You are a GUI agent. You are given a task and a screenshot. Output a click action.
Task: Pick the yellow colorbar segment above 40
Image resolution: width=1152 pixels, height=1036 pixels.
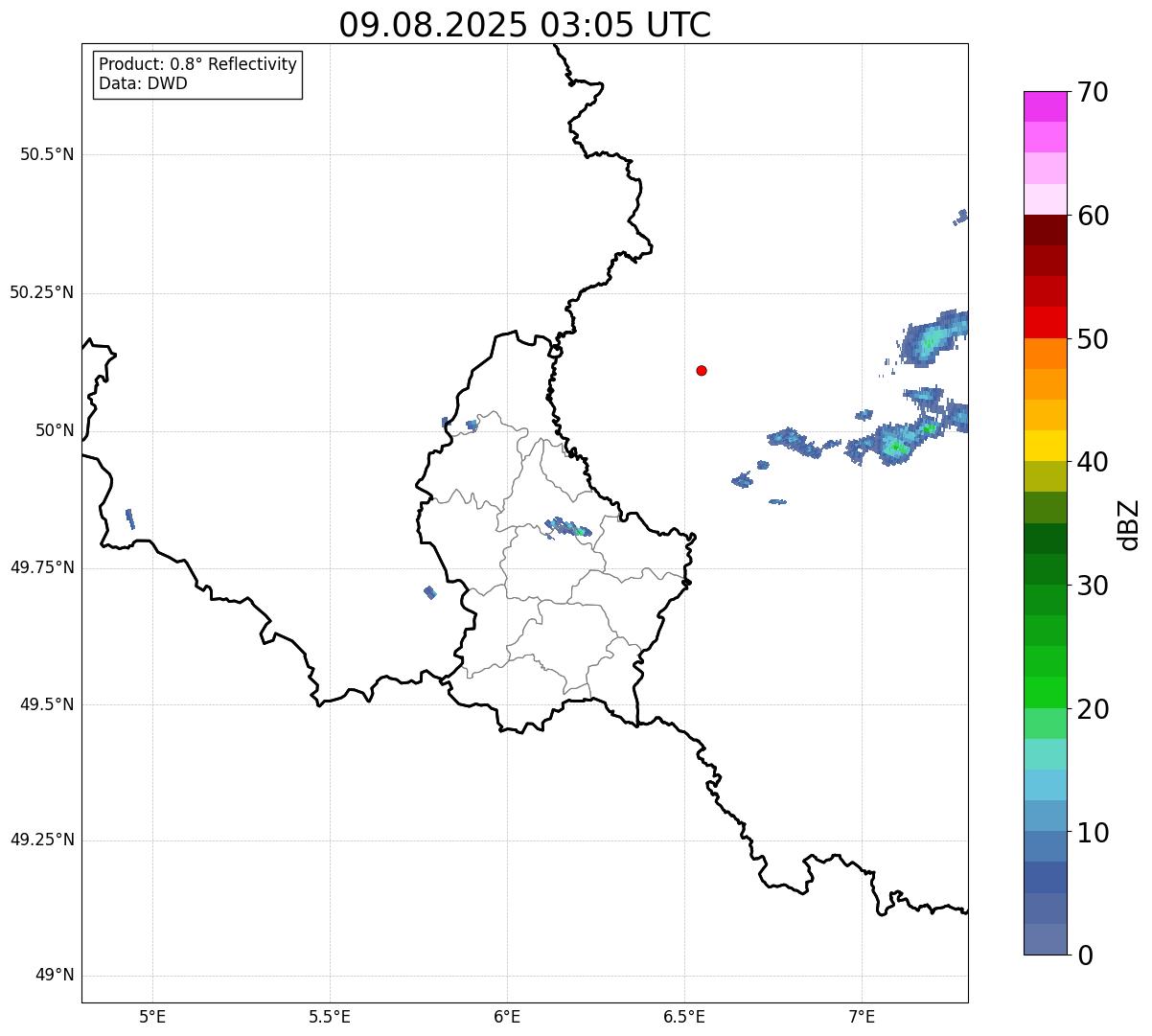(1046, 446)
